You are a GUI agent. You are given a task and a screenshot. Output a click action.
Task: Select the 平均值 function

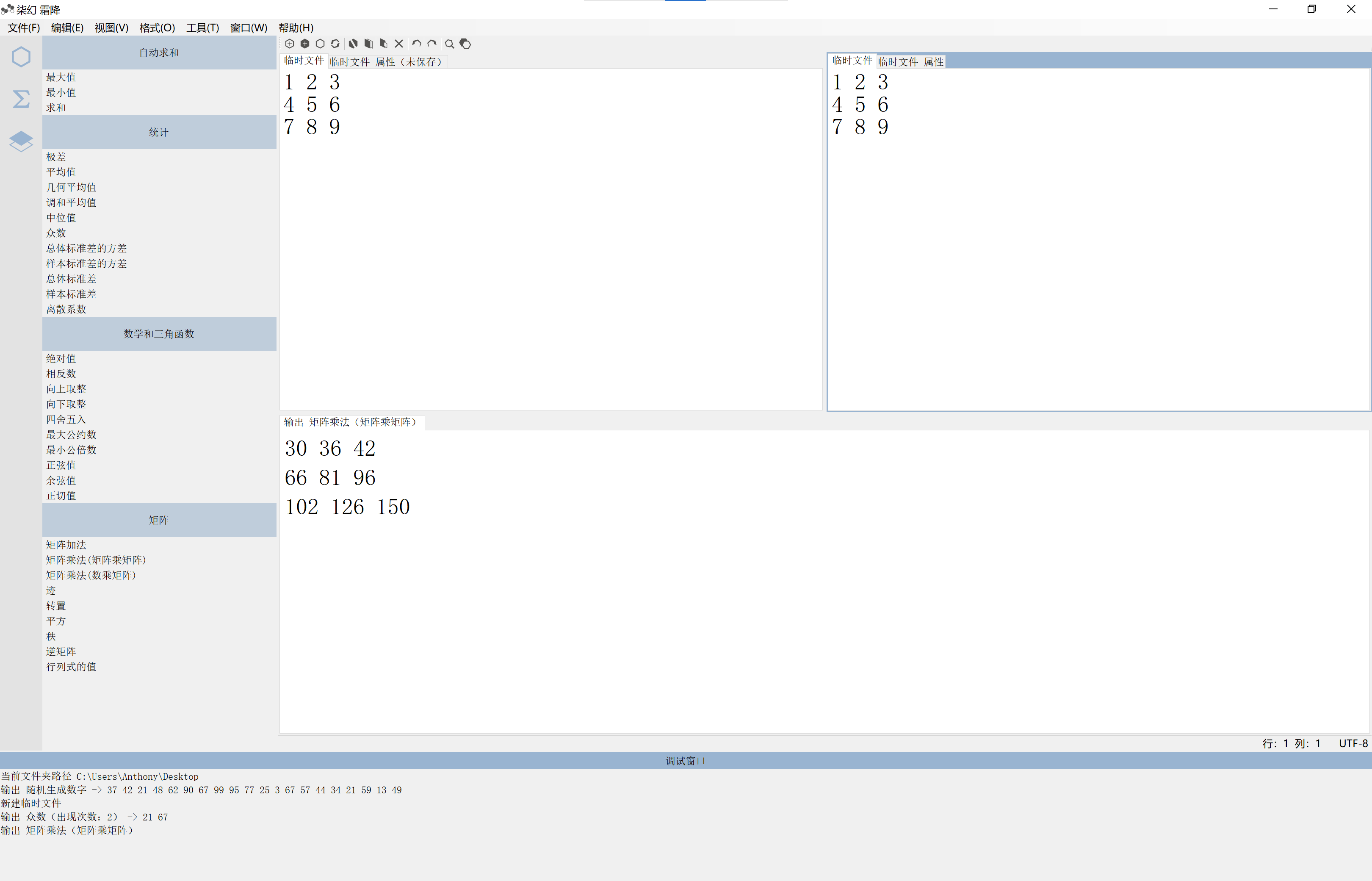point(61,172)
